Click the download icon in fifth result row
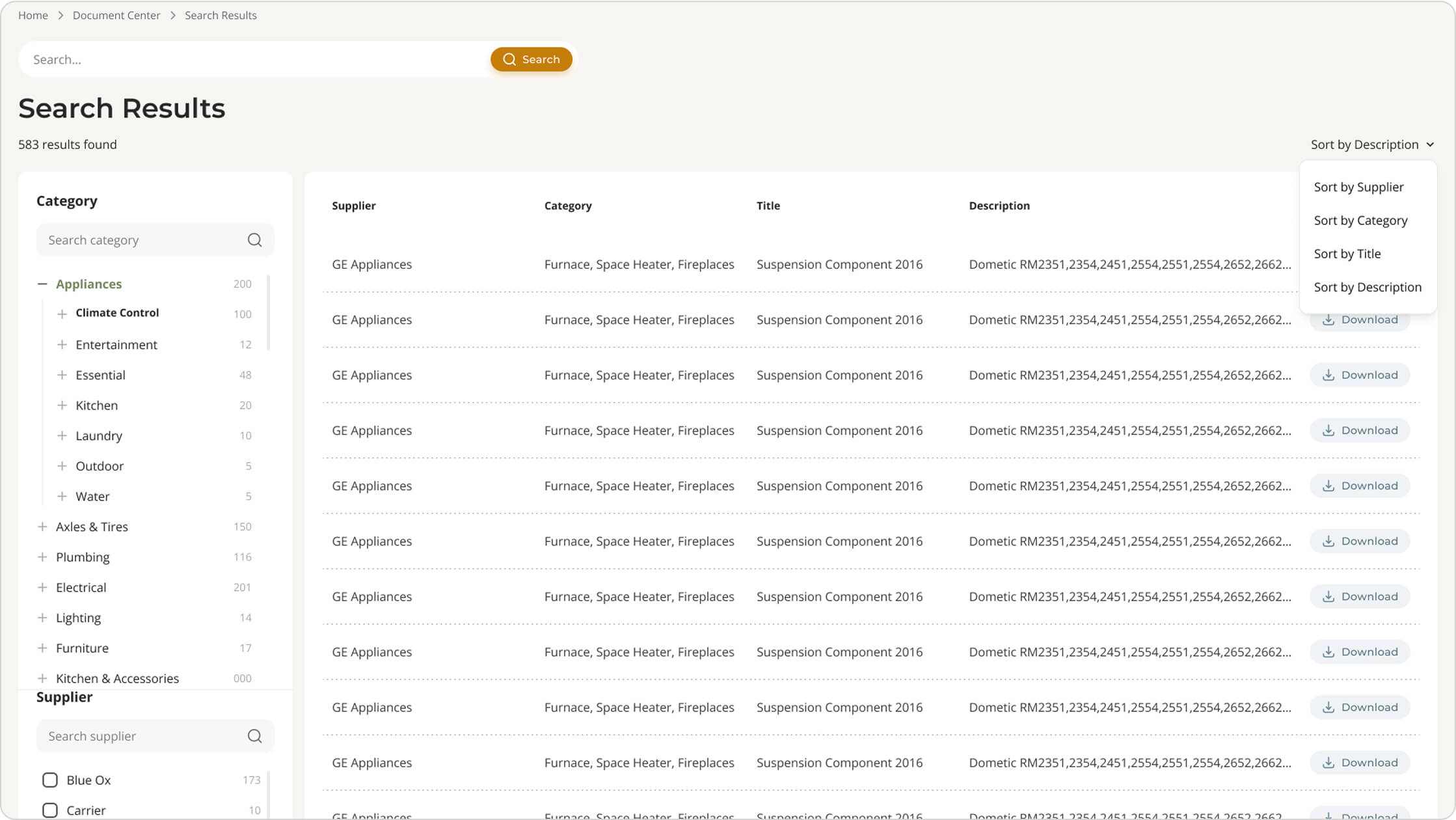Image resolution: width=1456 pixels, height=820 pixels. tap(1328, 485)
